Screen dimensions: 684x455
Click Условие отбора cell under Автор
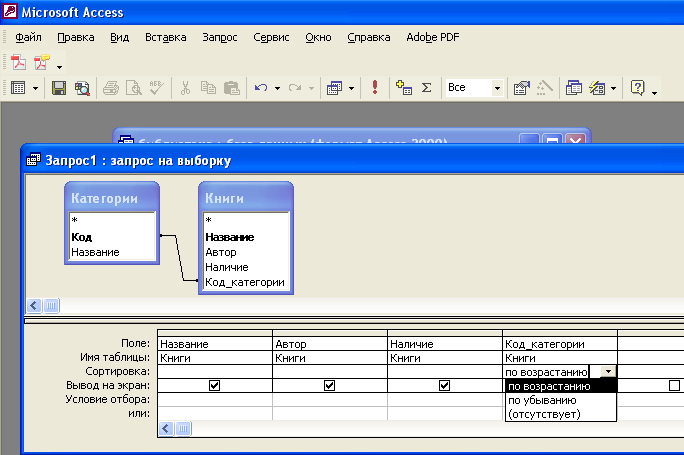(330, 400)
